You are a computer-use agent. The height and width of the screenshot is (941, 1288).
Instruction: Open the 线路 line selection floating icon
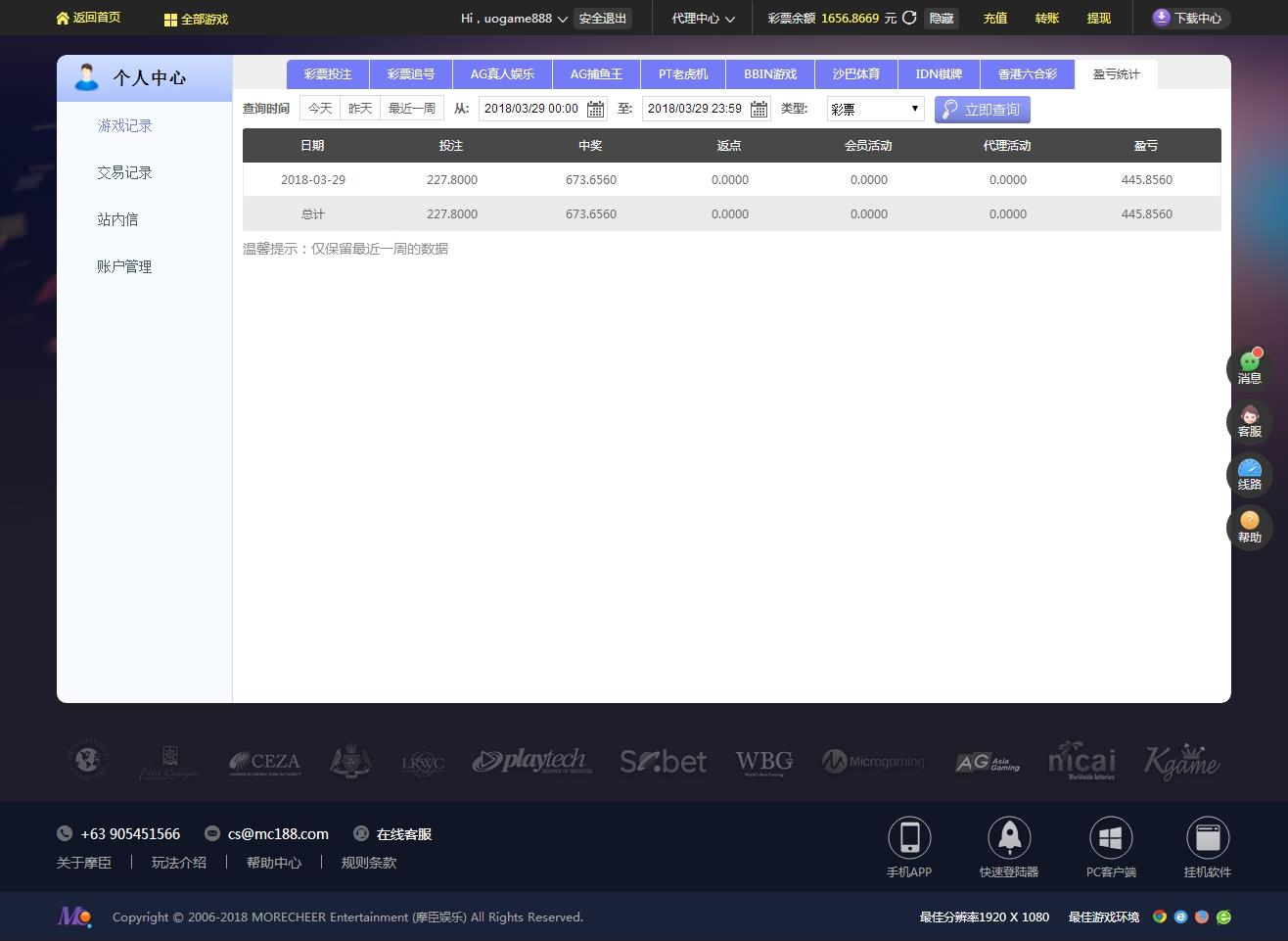click(1250, 474)
